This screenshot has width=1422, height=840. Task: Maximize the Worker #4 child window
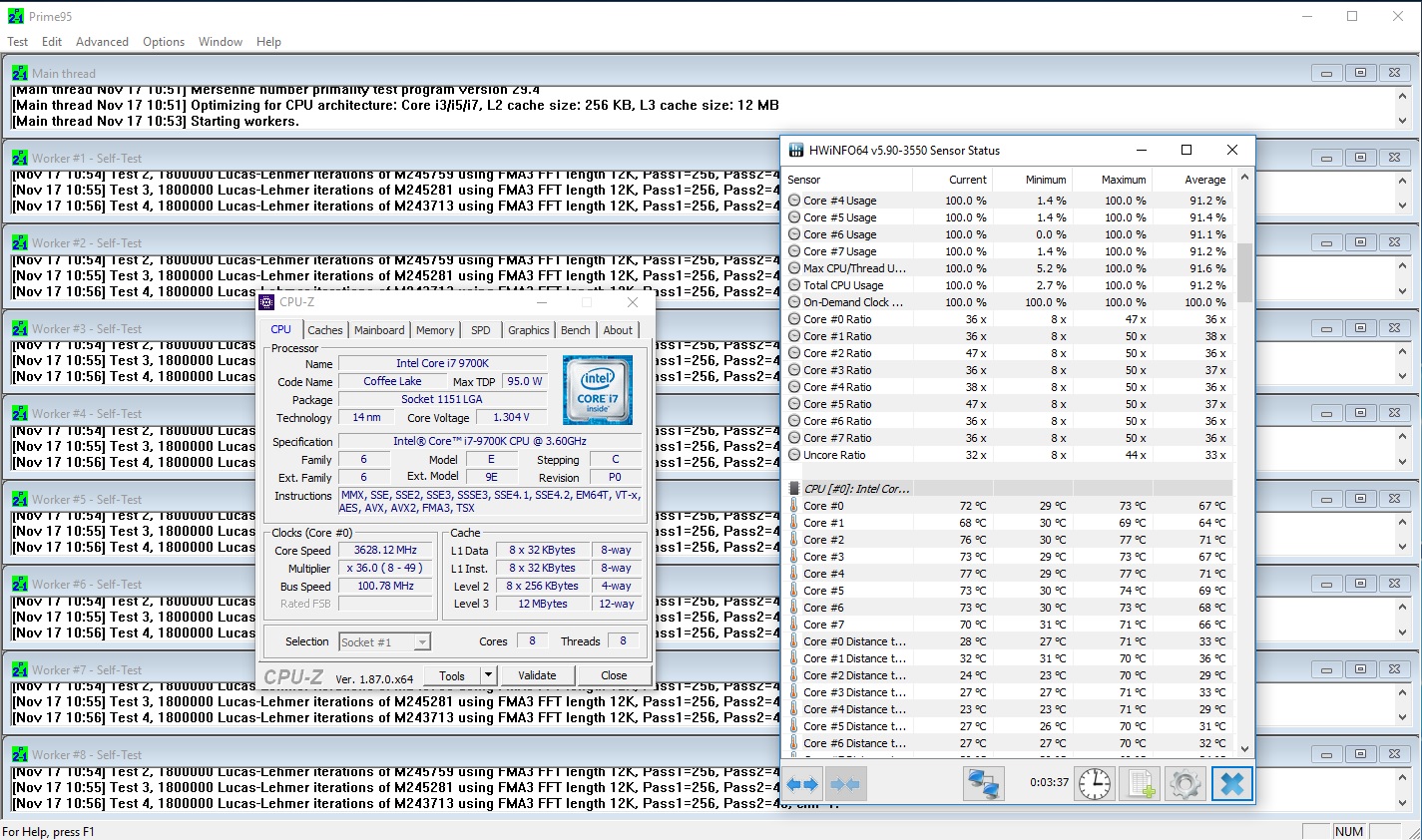tap(1360, 413)
